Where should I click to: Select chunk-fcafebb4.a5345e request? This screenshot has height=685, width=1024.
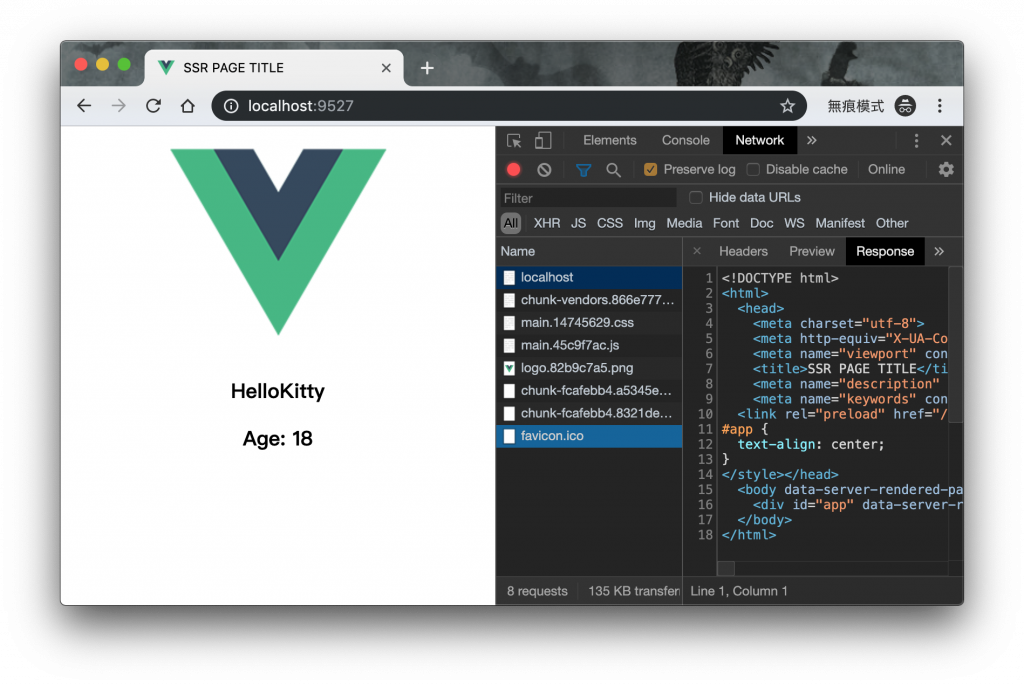click(589, 390)
